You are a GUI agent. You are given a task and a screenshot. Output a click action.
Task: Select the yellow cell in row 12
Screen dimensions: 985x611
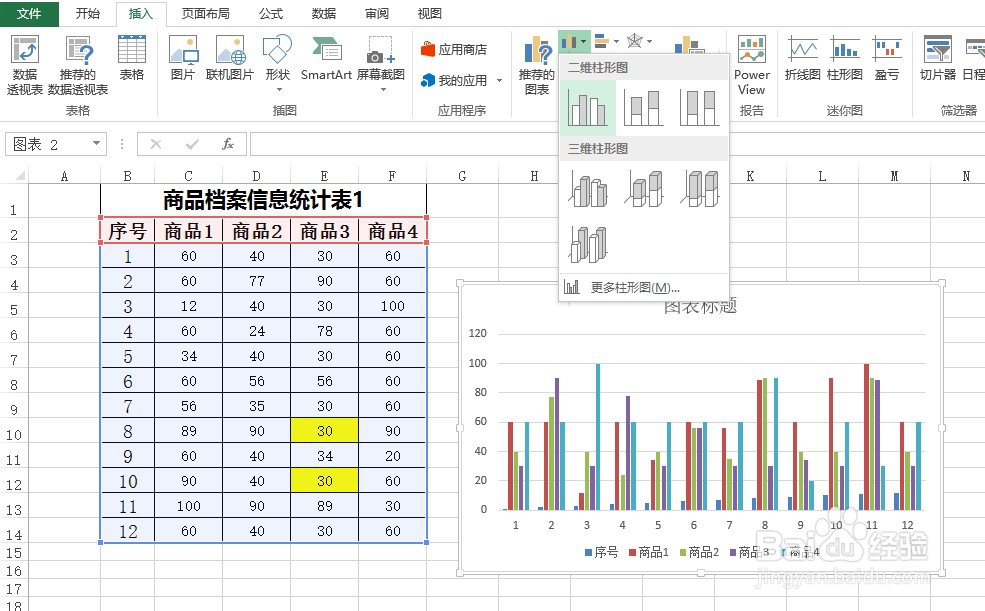(325, 481)
